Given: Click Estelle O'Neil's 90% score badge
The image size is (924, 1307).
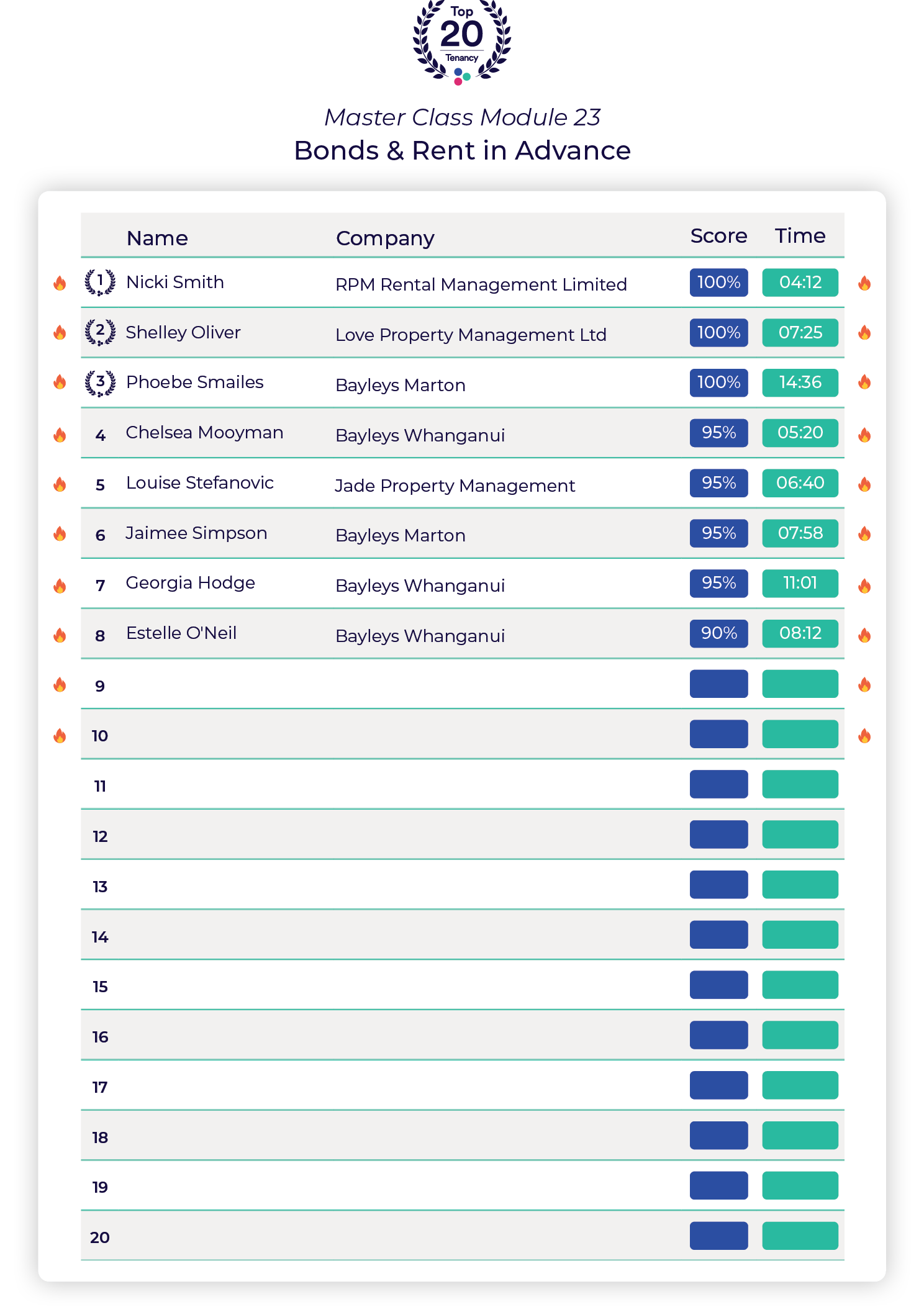Looking at the screenshot, I should point(718,633).
